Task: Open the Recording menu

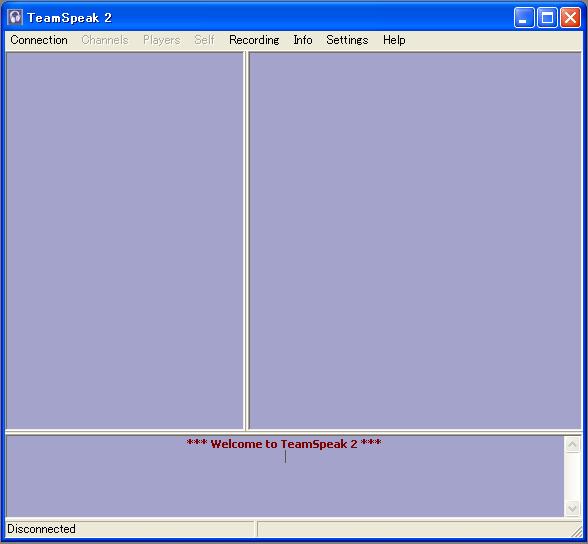Action: click(x=254, y=40)
